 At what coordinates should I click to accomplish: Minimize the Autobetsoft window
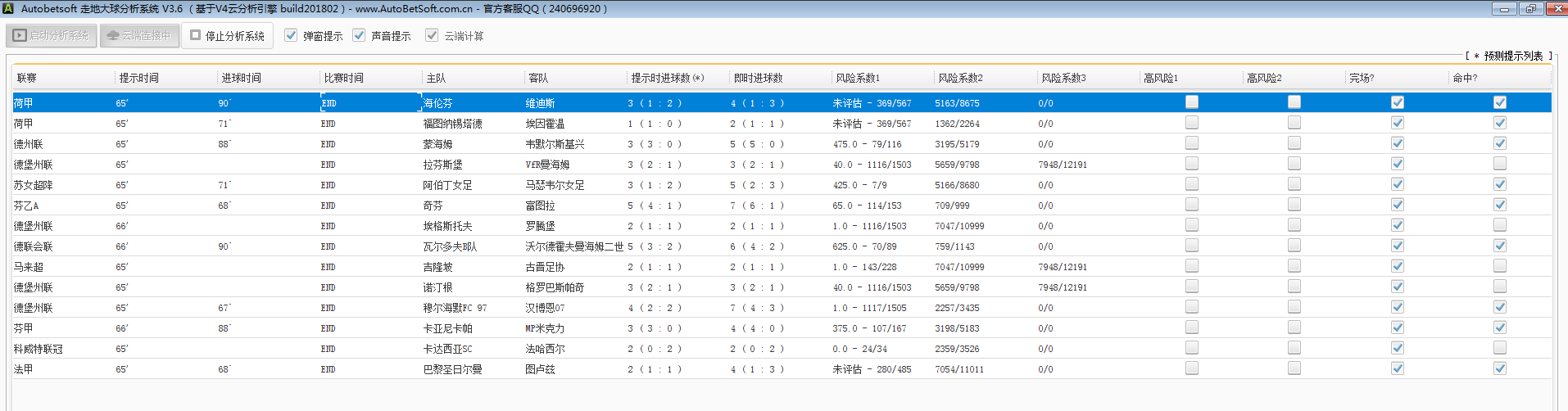coord(1504,8)
